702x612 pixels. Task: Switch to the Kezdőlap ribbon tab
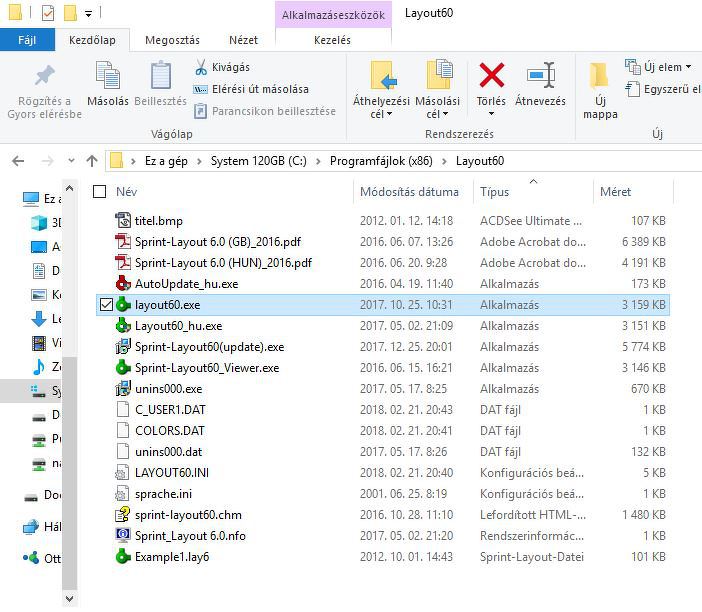coord(92,40)
